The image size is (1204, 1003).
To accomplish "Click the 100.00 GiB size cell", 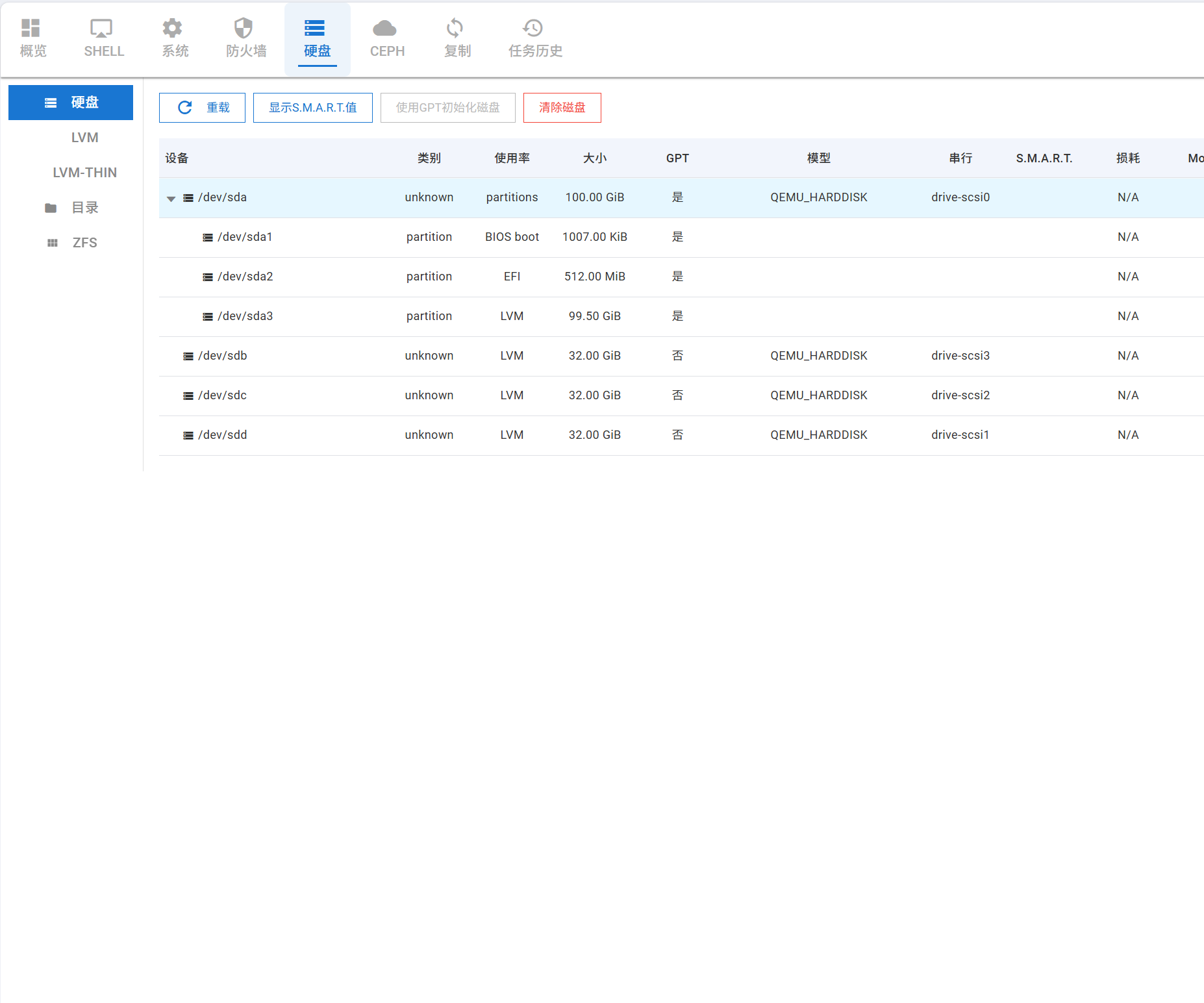I will [595, 197].
